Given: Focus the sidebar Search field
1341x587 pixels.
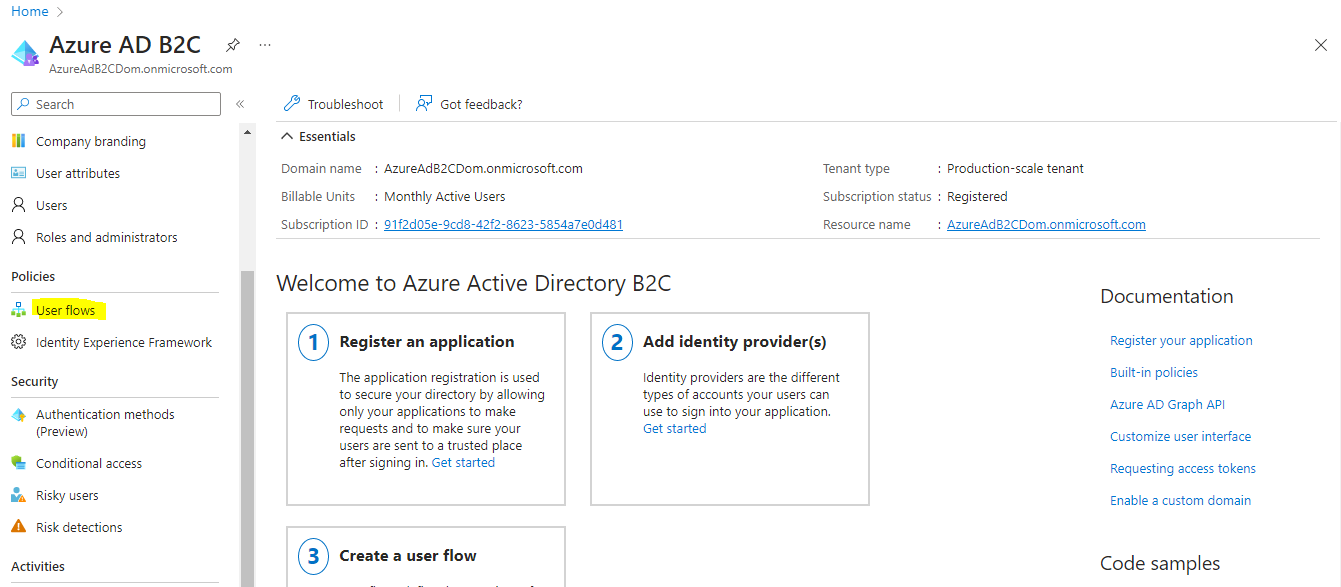Looking at the screenshot, I should coord(116,104).
